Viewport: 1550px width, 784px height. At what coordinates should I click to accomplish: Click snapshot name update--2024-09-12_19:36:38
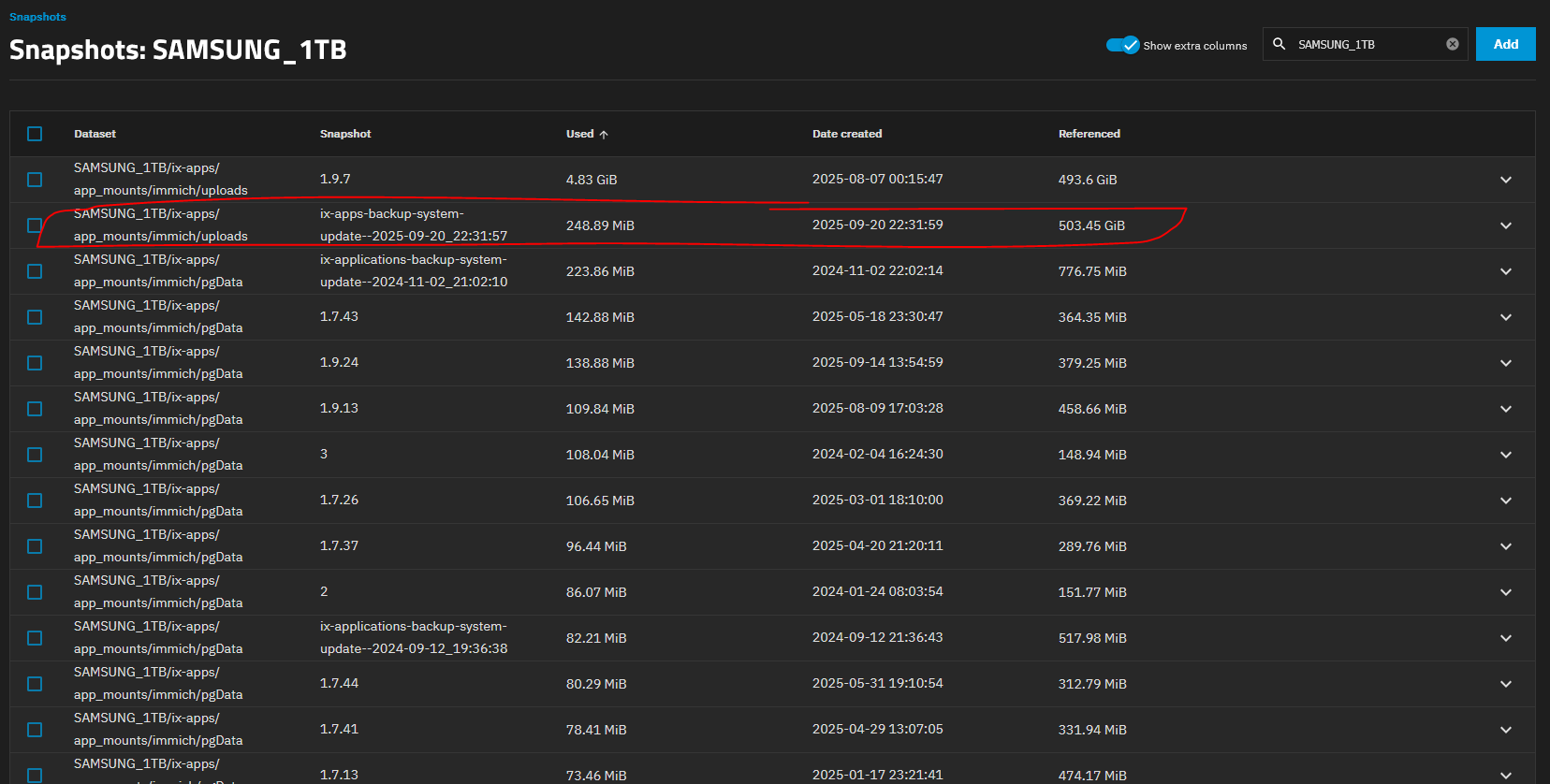[x=414, y=648]
